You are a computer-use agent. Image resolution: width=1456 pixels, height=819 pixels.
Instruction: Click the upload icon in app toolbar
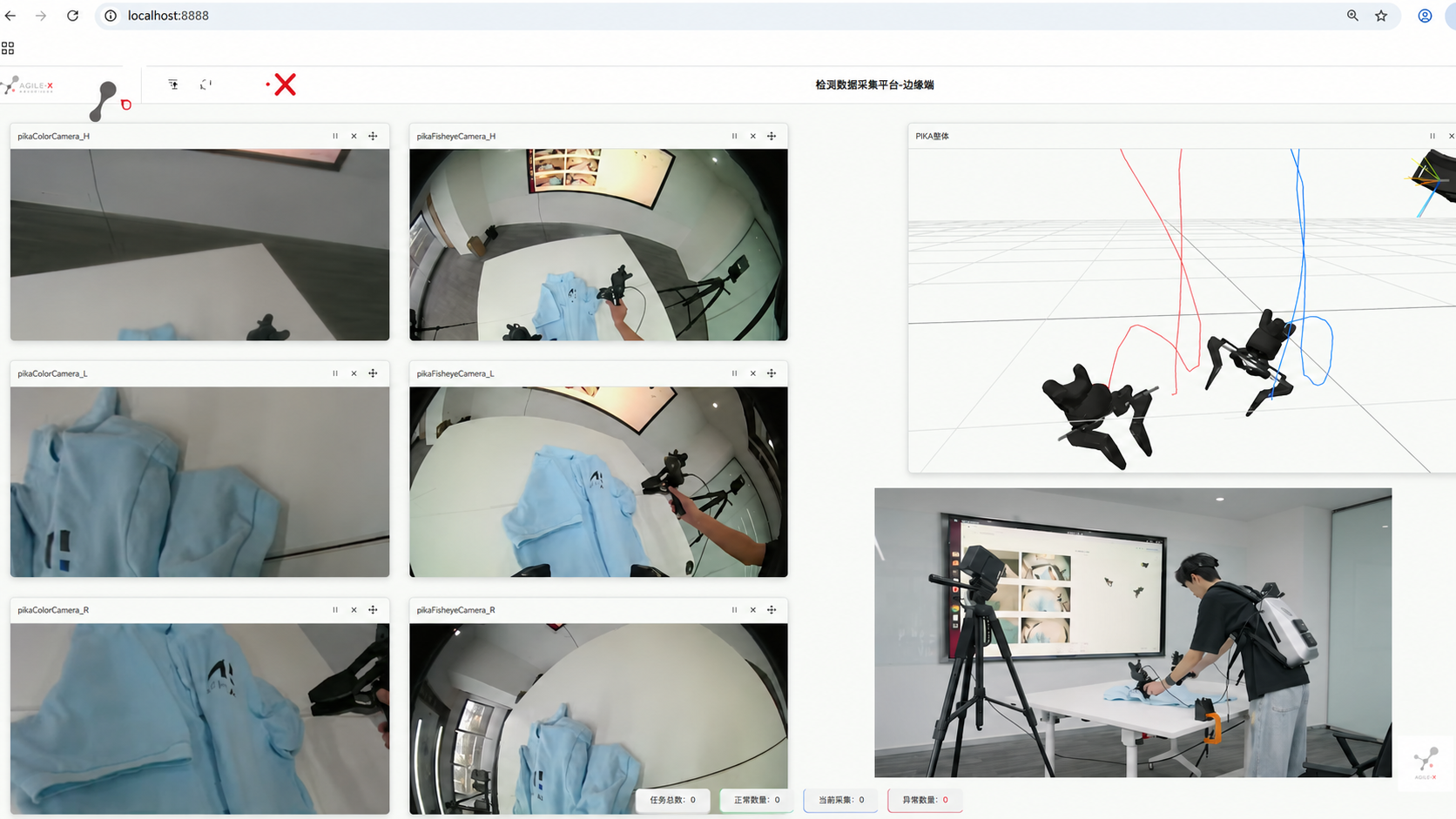(x=173, y=84)
